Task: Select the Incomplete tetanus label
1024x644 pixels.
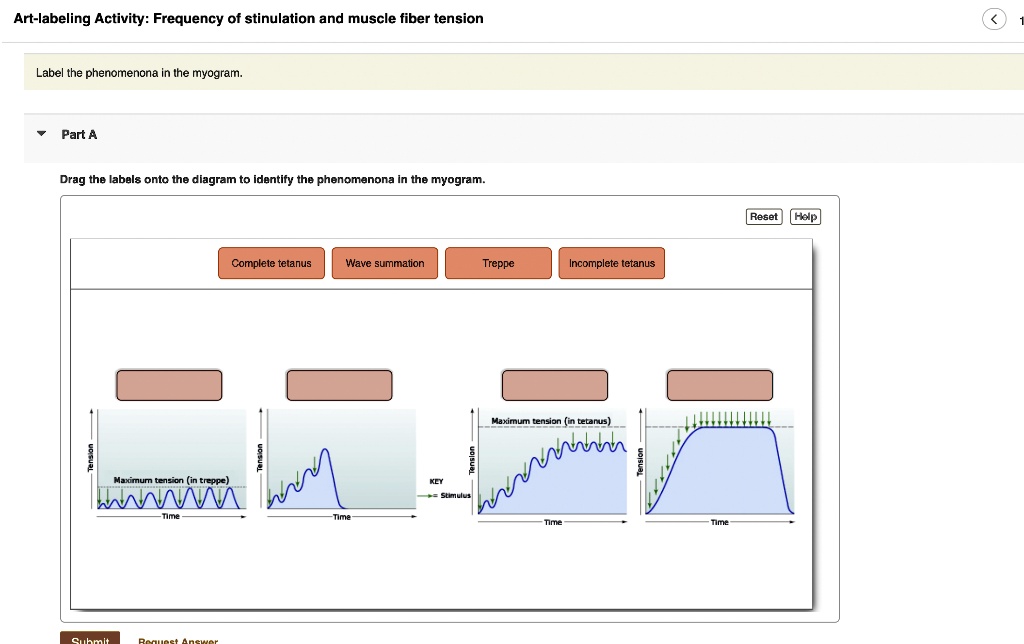Action: click(611, 263)
